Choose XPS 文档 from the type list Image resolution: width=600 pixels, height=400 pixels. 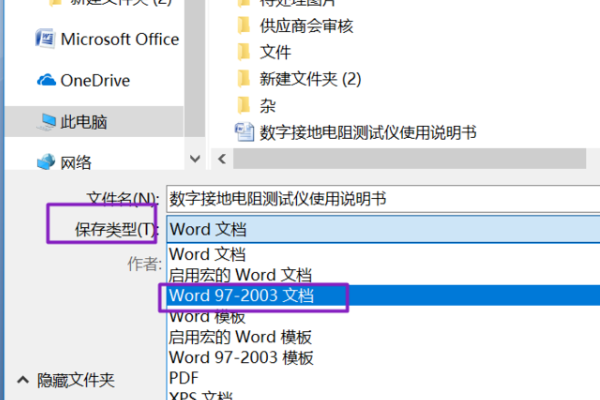(x=384, y=395)
